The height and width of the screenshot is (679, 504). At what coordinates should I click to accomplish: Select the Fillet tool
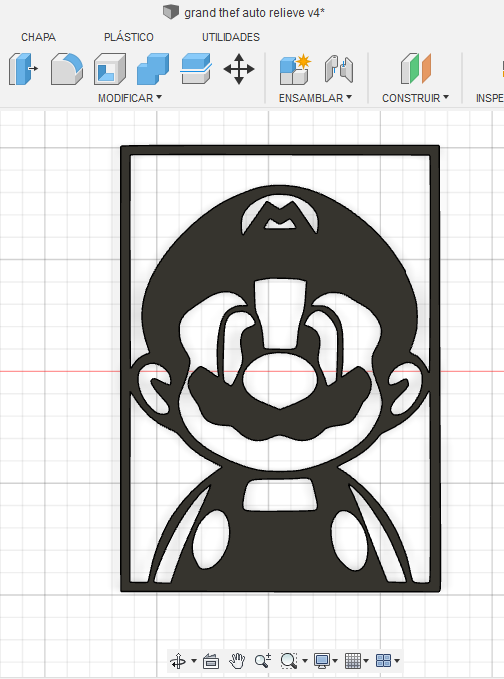click(67, 69)
